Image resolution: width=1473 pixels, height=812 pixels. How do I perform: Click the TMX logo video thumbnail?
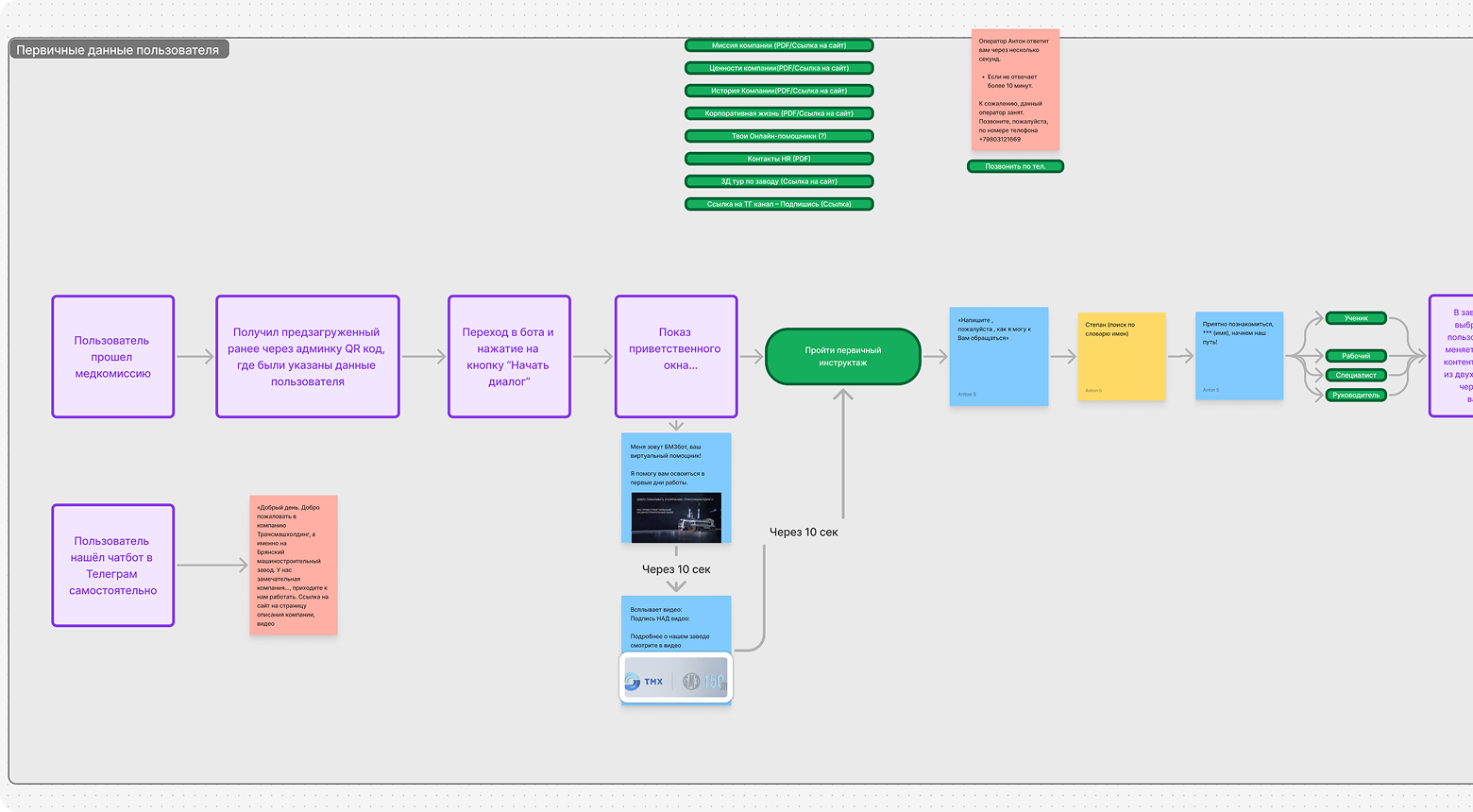(x=676, y=680)
